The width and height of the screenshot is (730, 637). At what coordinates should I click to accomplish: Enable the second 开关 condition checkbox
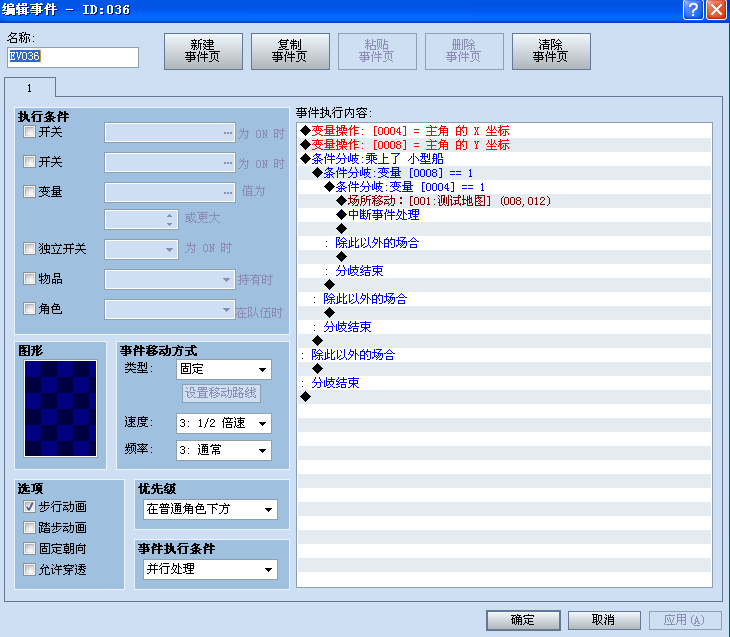pos(29,162)
